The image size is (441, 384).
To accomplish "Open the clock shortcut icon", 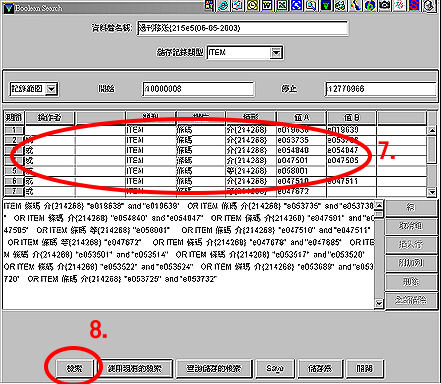I will point(253,6).
